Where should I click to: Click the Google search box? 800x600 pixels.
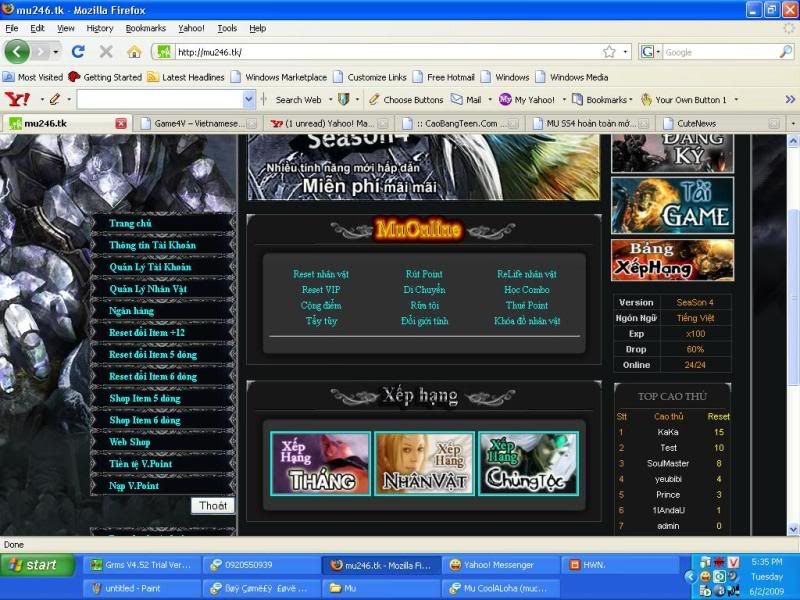click(x=720, y=52)
